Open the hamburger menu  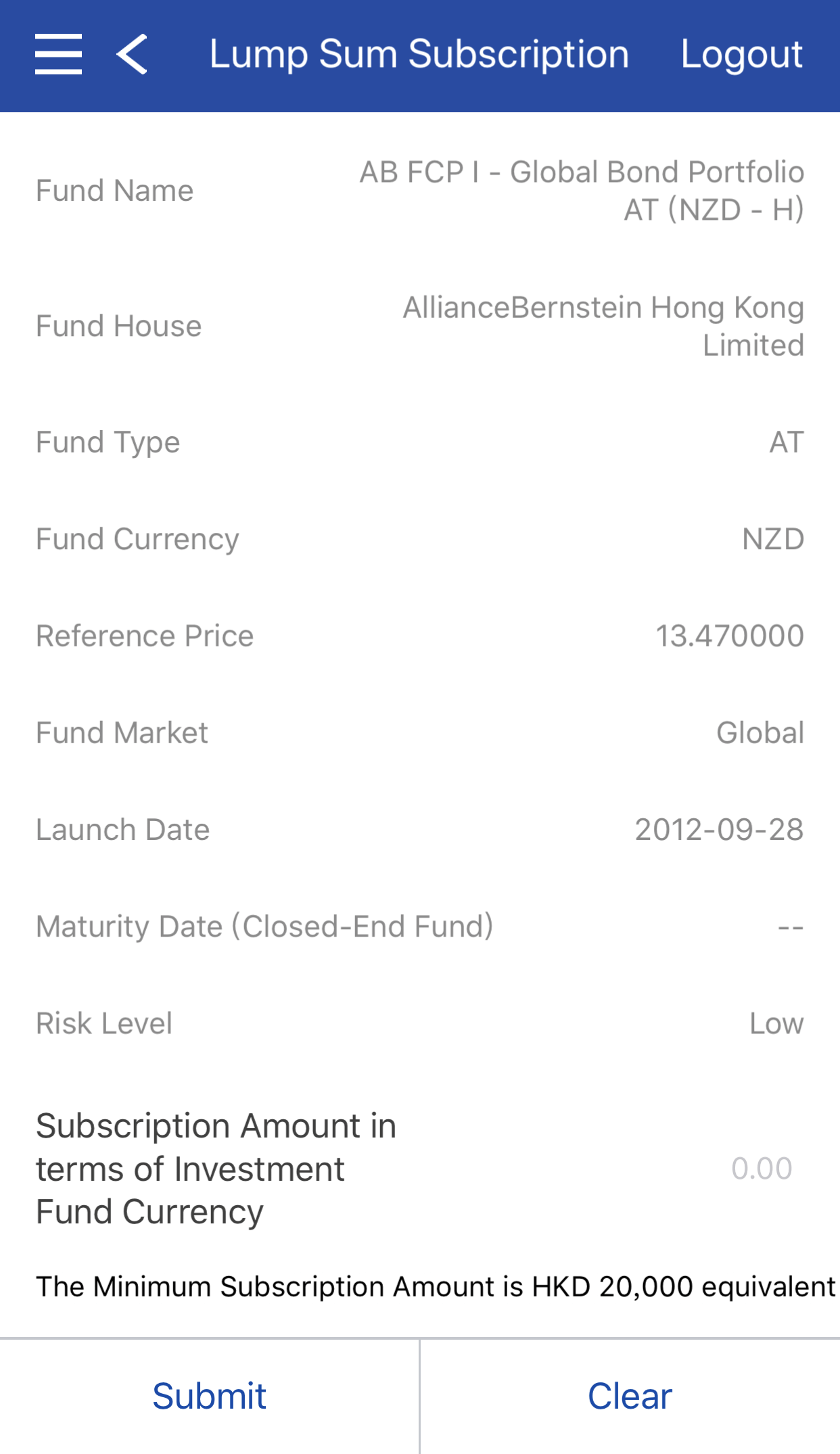59,54
